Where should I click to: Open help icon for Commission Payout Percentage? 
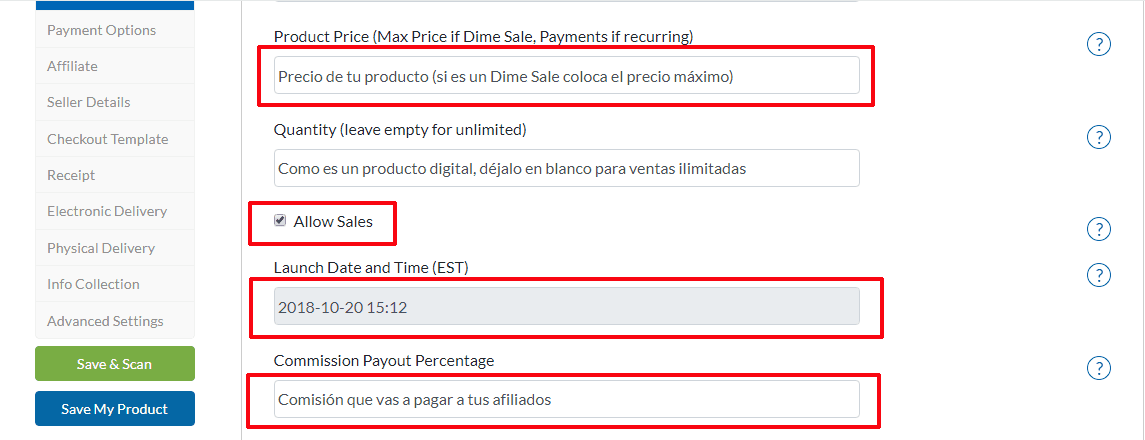tap(1098, 368)
